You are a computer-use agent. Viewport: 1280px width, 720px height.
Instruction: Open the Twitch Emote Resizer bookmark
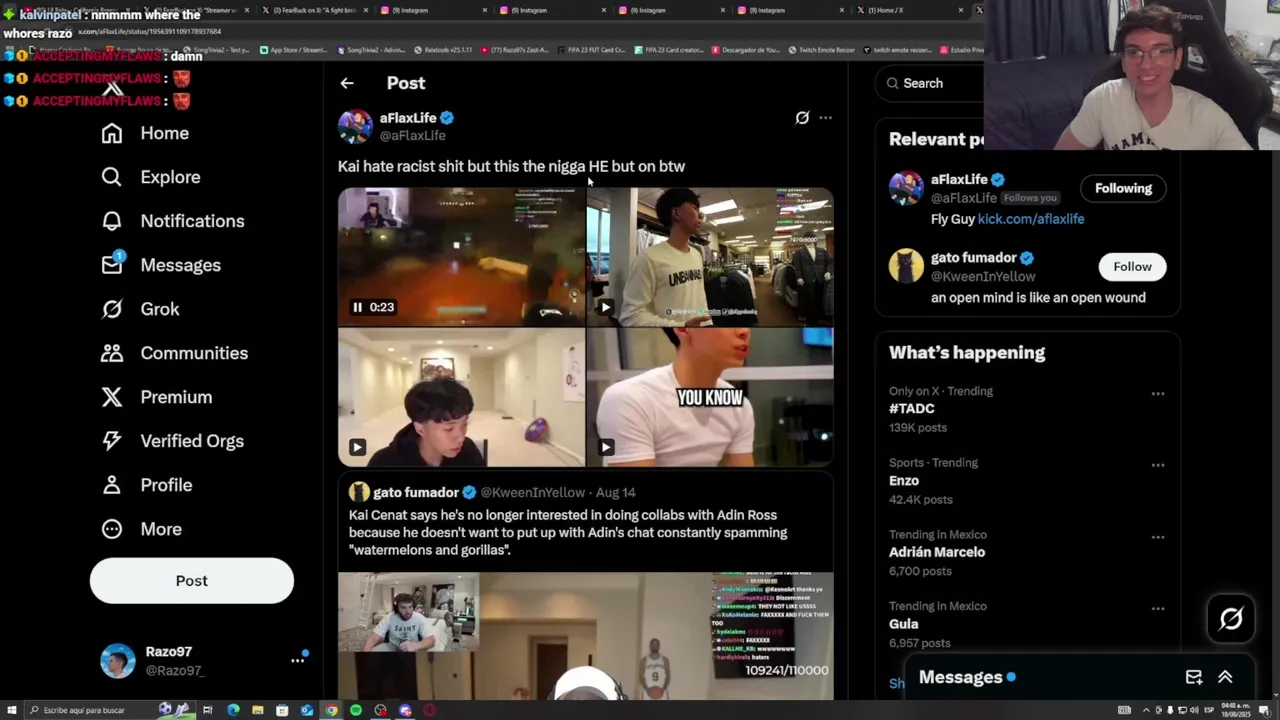[821, 50]
